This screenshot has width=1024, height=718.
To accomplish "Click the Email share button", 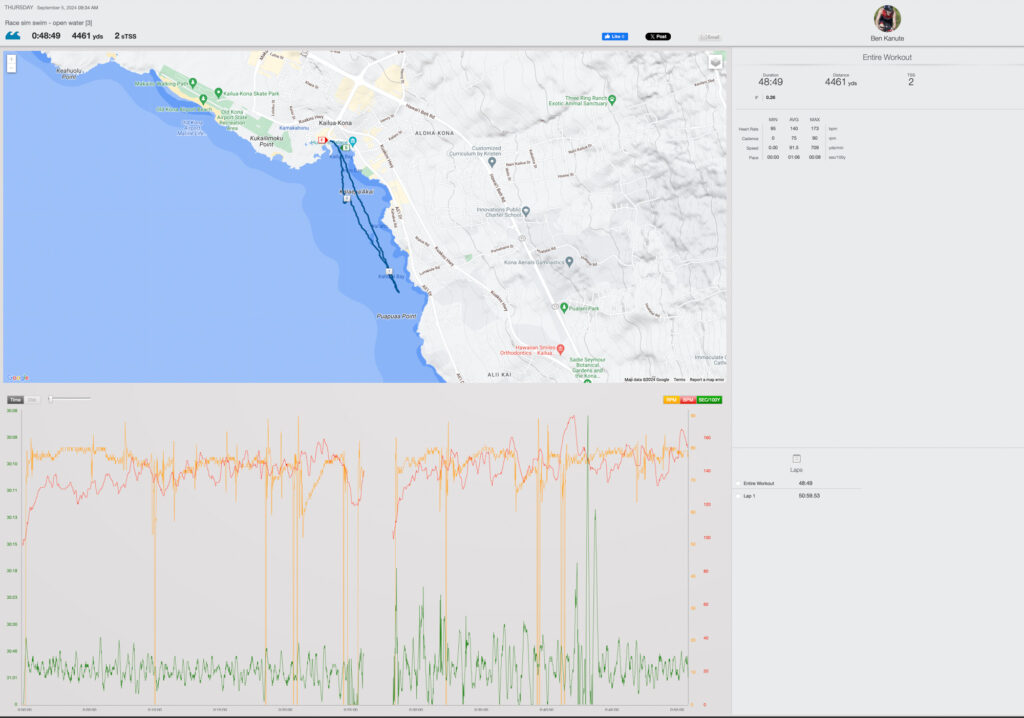I will pyautogui.click(x=710, y=37).
